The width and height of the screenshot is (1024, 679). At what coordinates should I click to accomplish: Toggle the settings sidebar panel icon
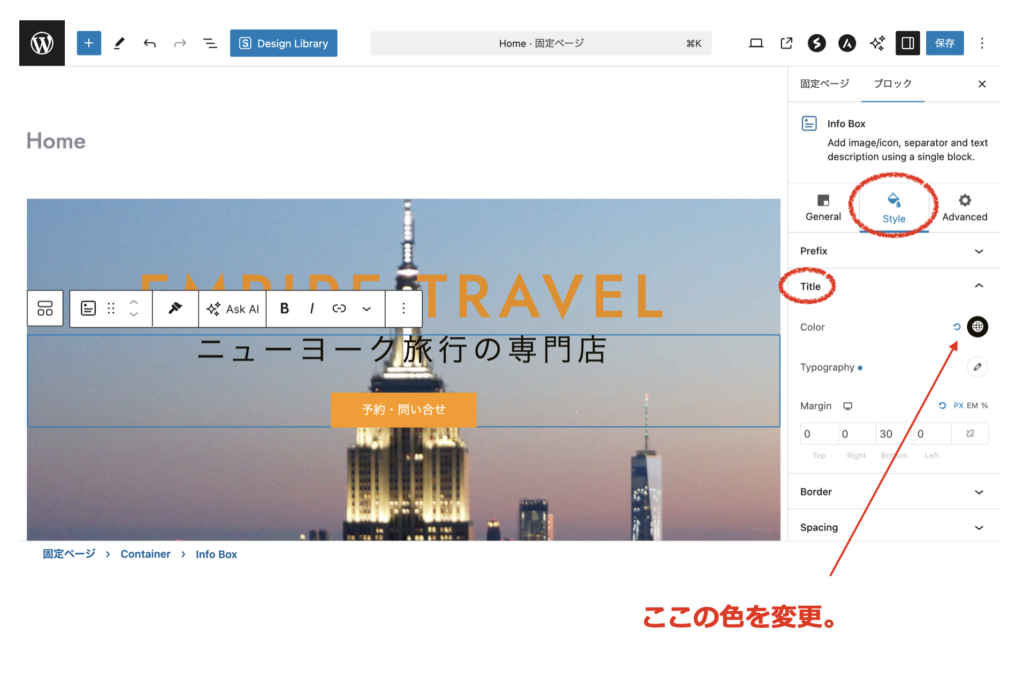pyautogui.click(x=907, y=43)
